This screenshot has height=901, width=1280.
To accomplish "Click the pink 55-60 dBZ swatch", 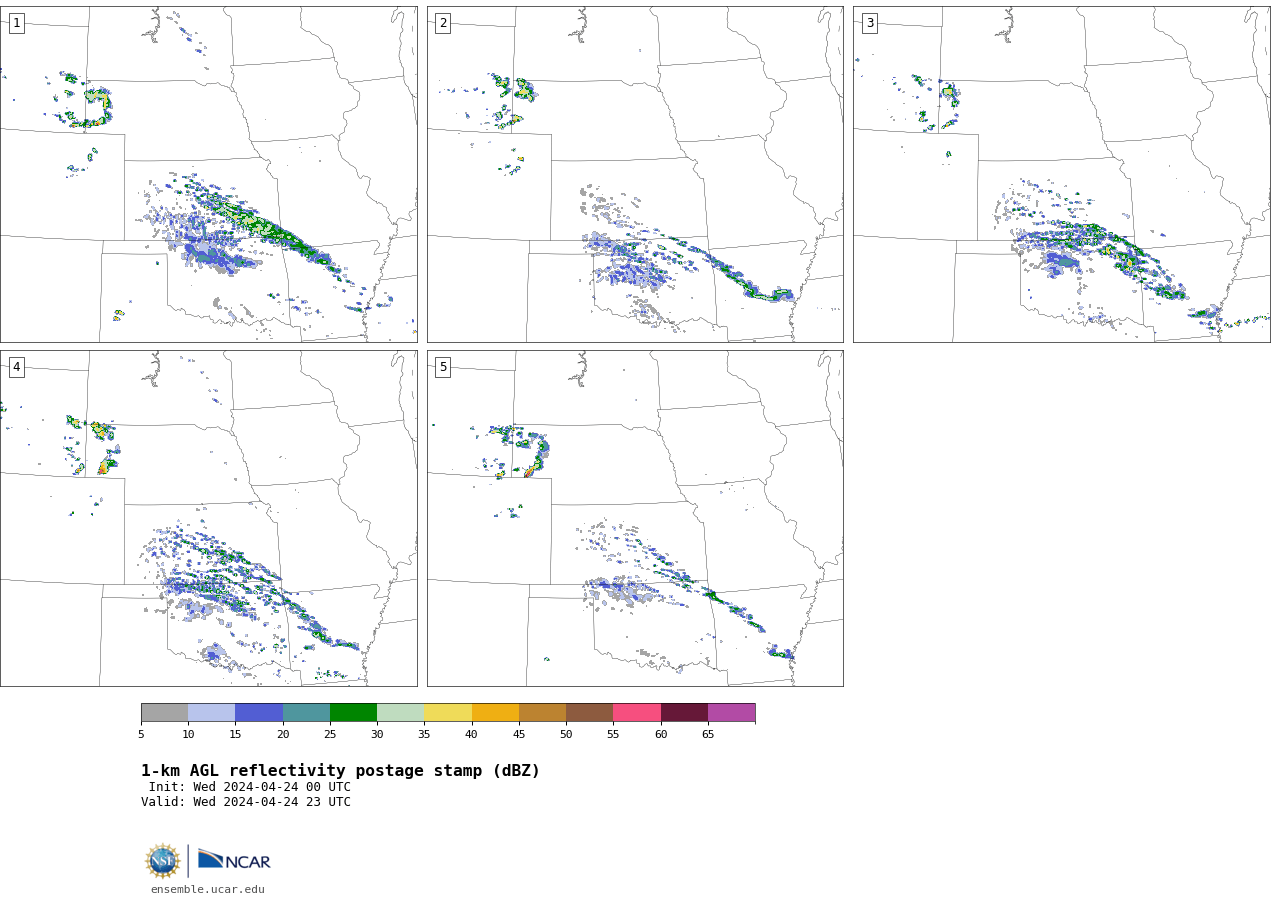I will pyautogui.click(x=637, y=713).
